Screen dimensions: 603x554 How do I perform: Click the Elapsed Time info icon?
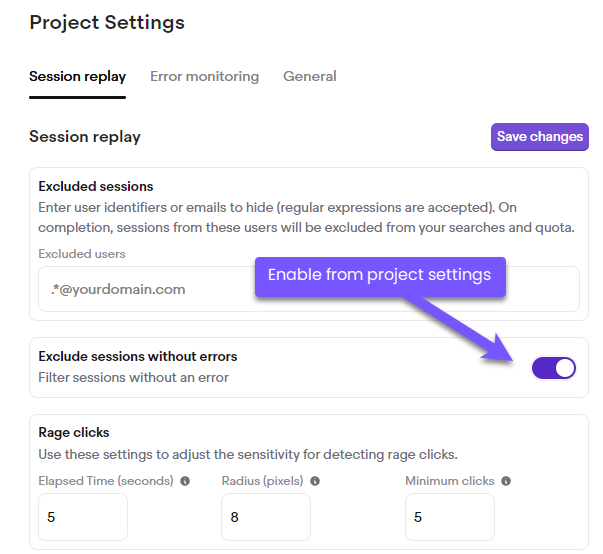coord(185,481)
